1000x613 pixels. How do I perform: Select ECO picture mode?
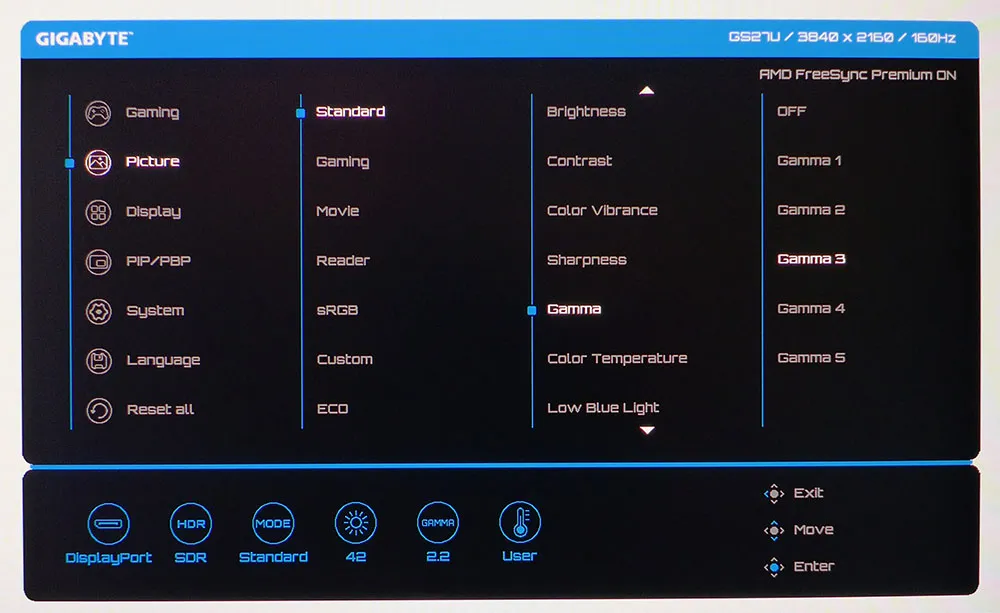point(332,409)
